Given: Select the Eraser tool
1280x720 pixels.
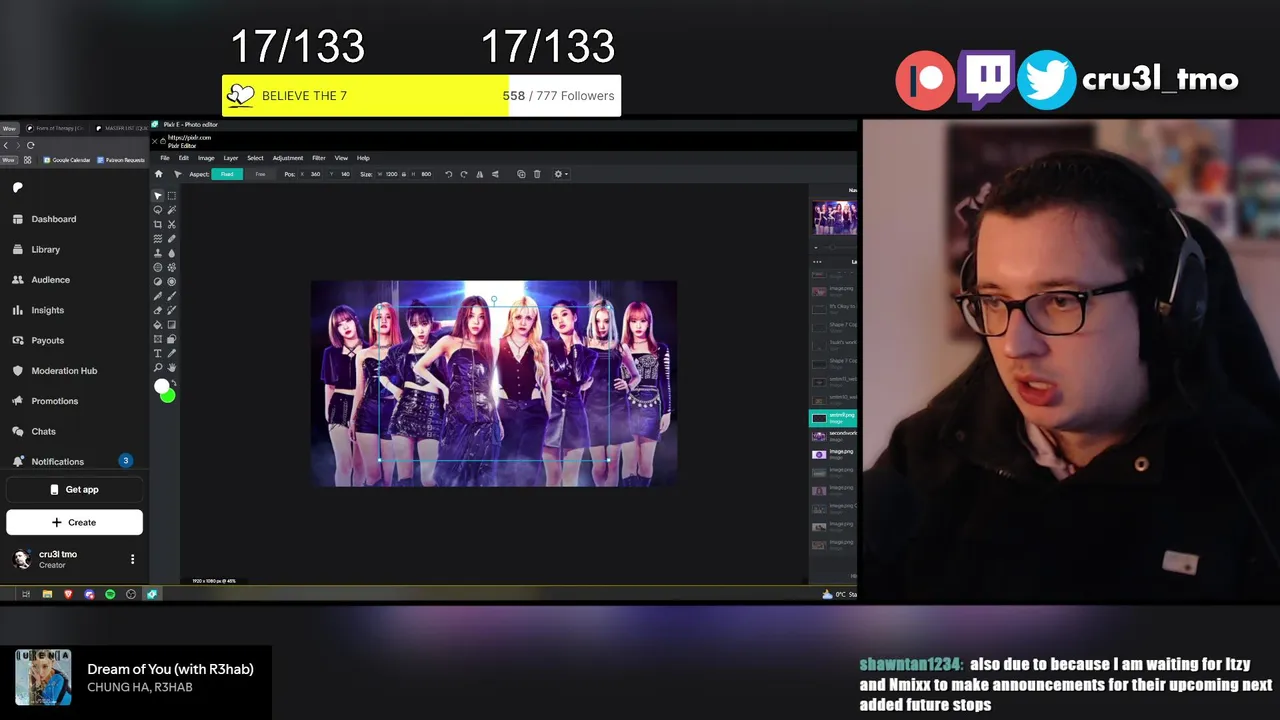Looking at the screenshot, I should point(158,310).
